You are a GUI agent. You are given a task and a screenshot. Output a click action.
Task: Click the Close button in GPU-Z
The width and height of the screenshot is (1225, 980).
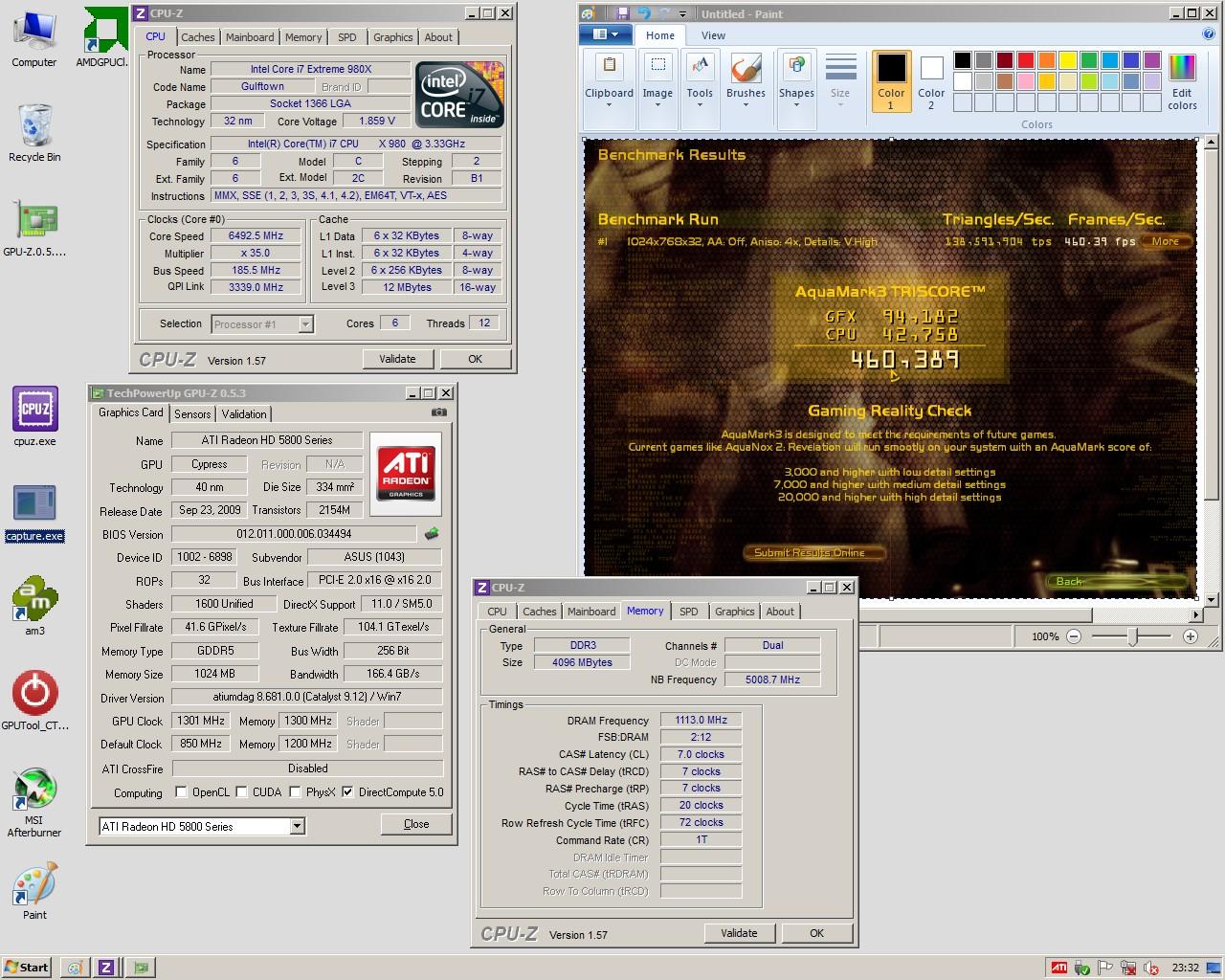coord(416,824)
